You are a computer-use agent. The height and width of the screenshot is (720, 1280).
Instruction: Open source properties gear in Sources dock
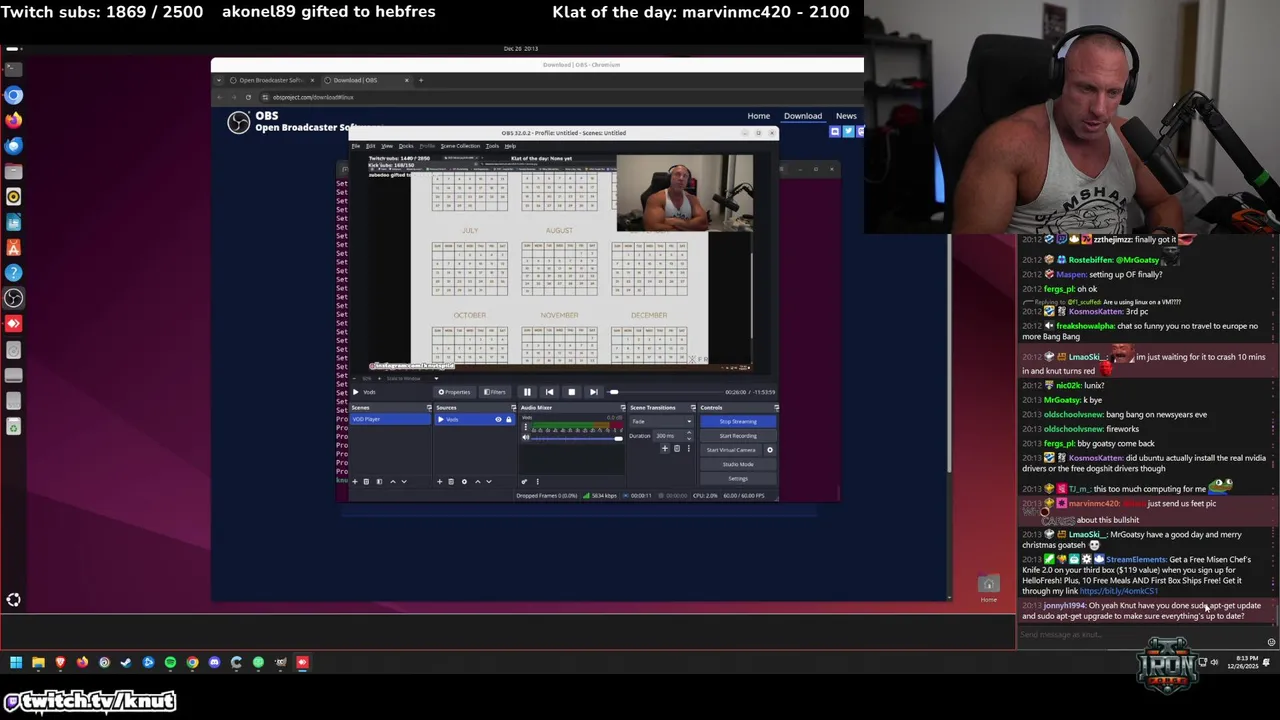pos(464,482)
